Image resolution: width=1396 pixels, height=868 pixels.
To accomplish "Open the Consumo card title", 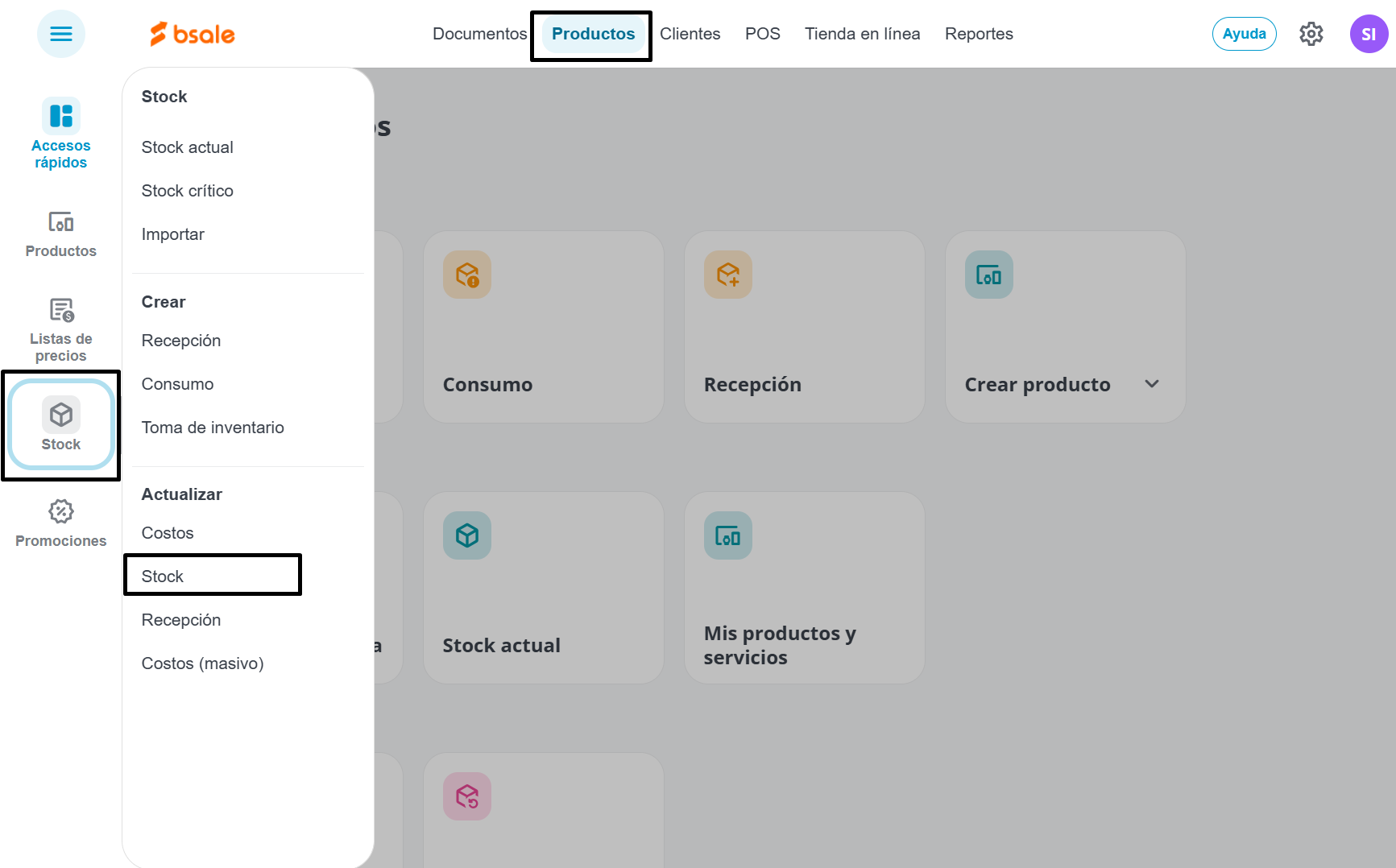I will pyautogui.click(x=487, y=385).
